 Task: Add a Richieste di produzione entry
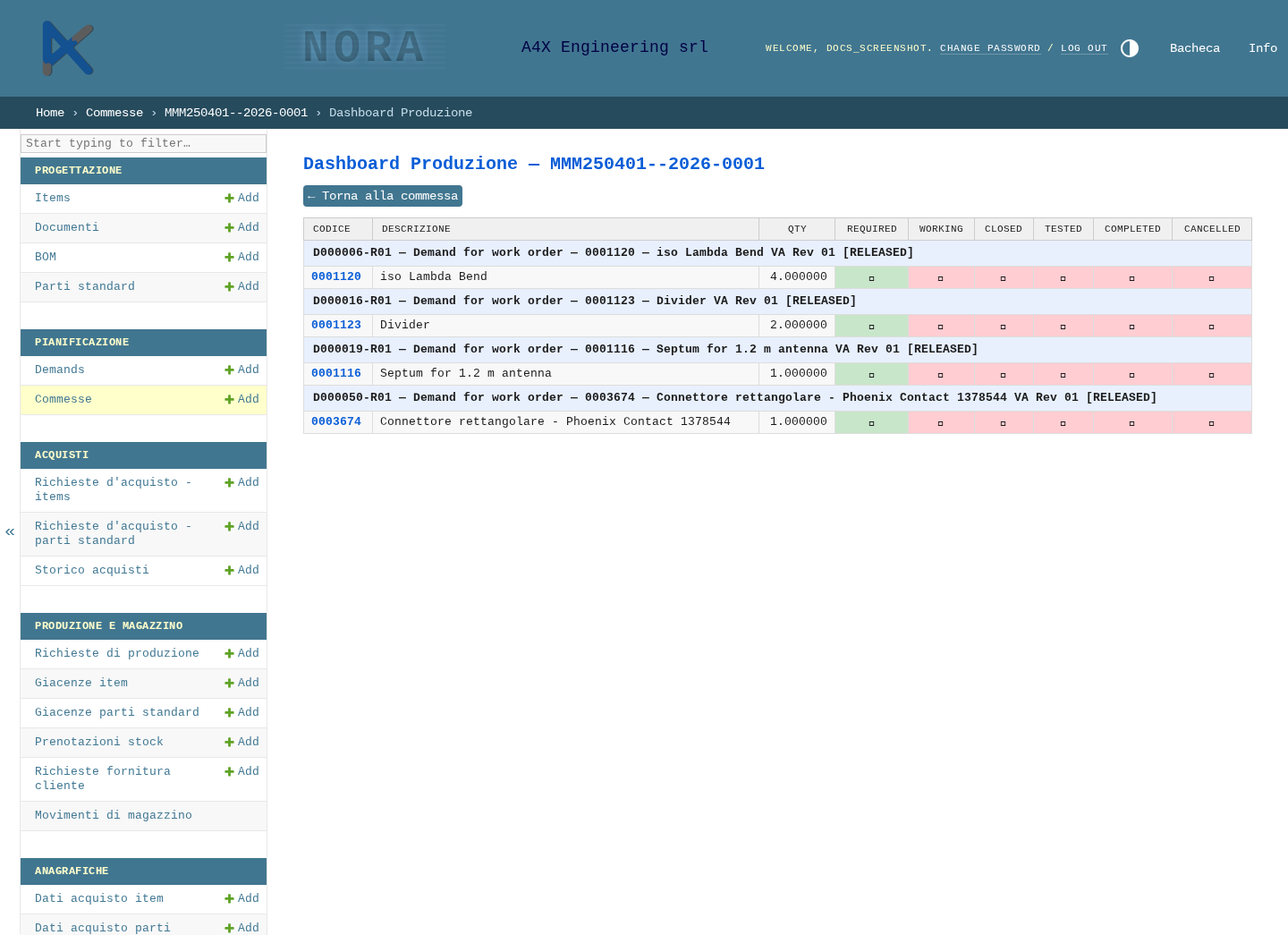click(x=241, y=653)
